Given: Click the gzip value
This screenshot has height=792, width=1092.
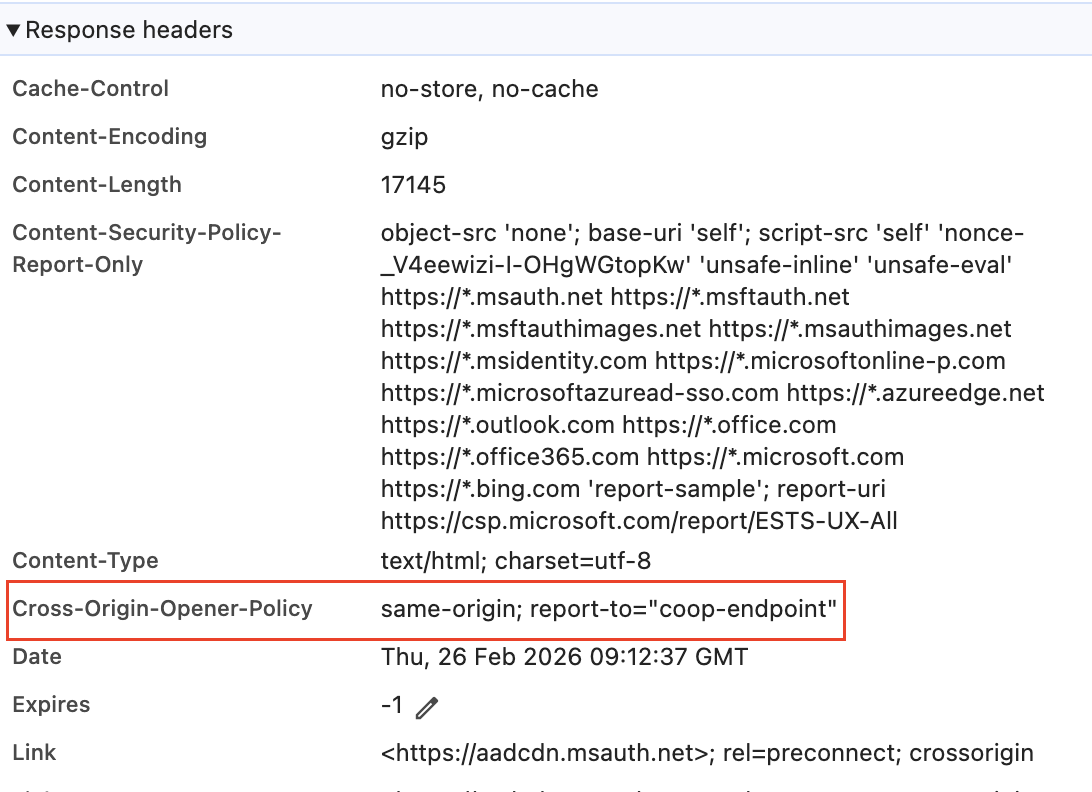Looking at the screenshot, I should pos(405,137).
